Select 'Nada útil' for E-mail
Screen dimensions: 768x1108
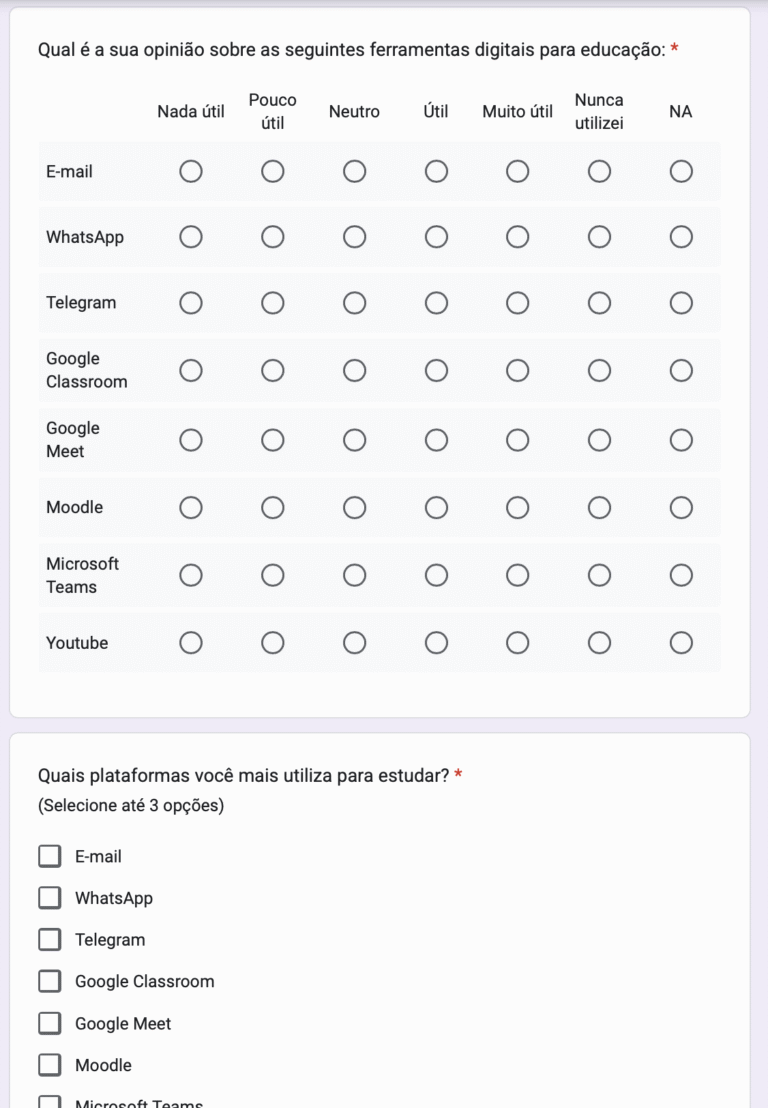point(191,172)
